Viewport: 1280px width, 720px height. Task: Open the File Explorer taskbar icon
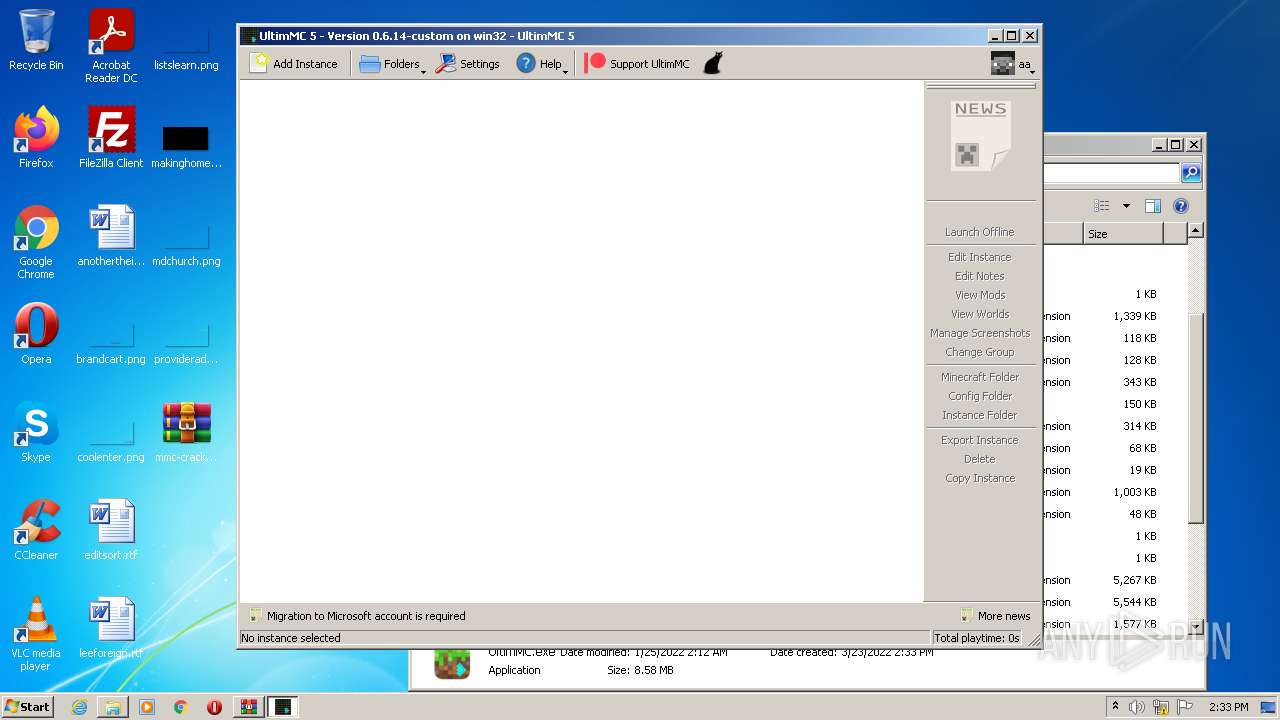[113, 707]
